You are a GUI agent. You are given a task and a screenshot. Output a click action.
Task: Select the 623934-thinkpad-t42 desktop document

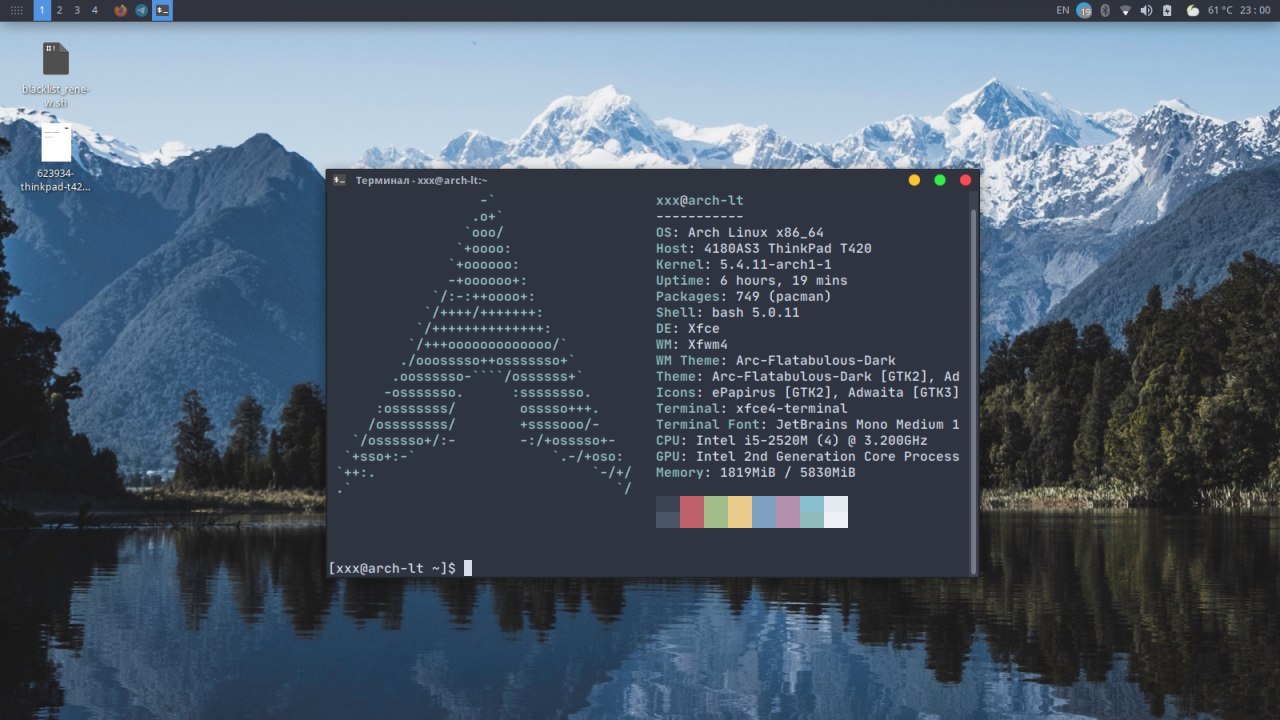point(56,158)
